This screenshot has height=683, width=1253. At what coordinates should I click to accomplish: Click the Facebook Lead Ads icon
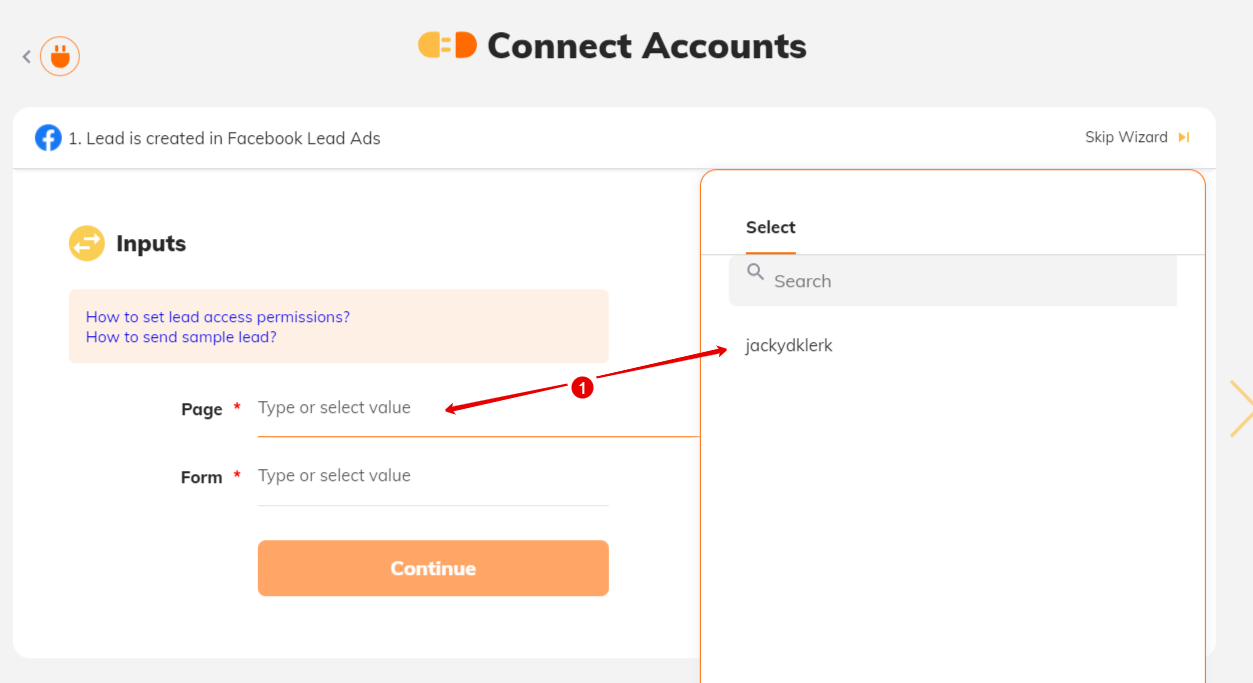tap(47, 137)
